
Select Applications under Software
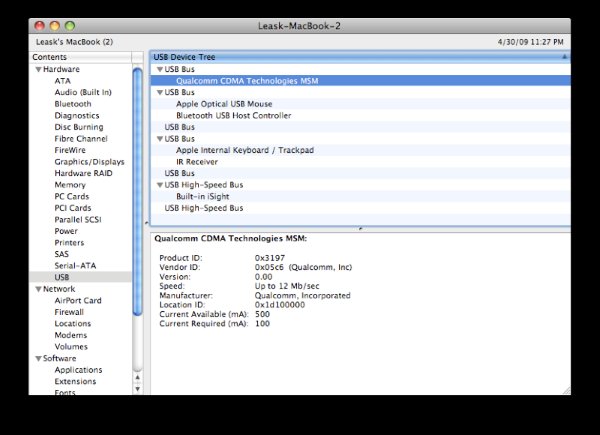point(78,370)
